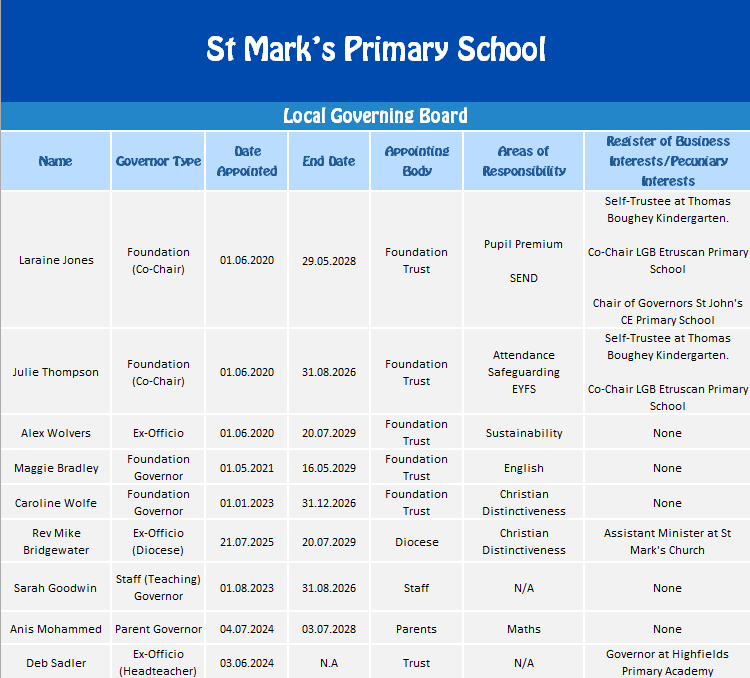Select the Alex Wolvers name cell
This screenshot has height=678, width=750.
pyautogui.click(x=56, y=433)
